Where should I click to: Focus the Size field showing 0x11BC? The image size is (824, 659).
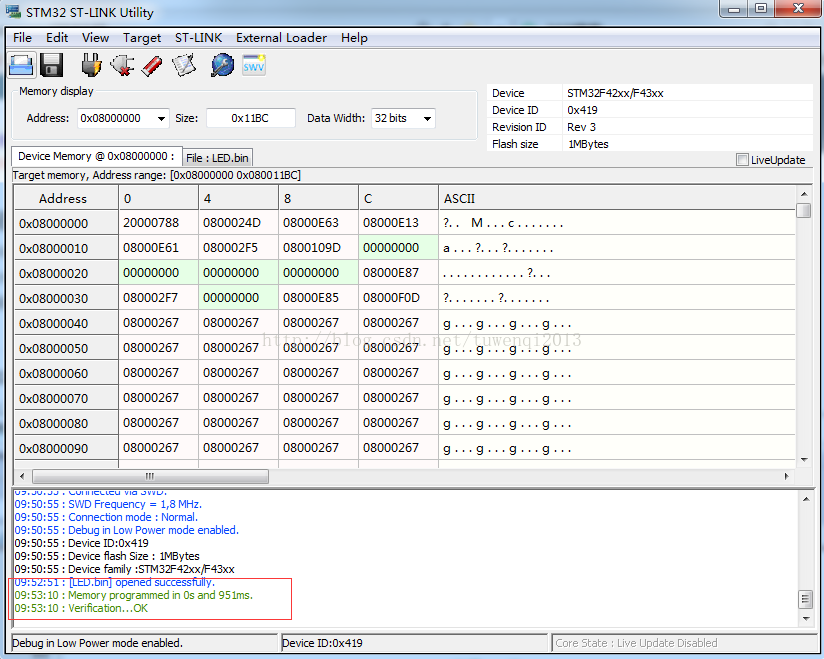(250, 118)
